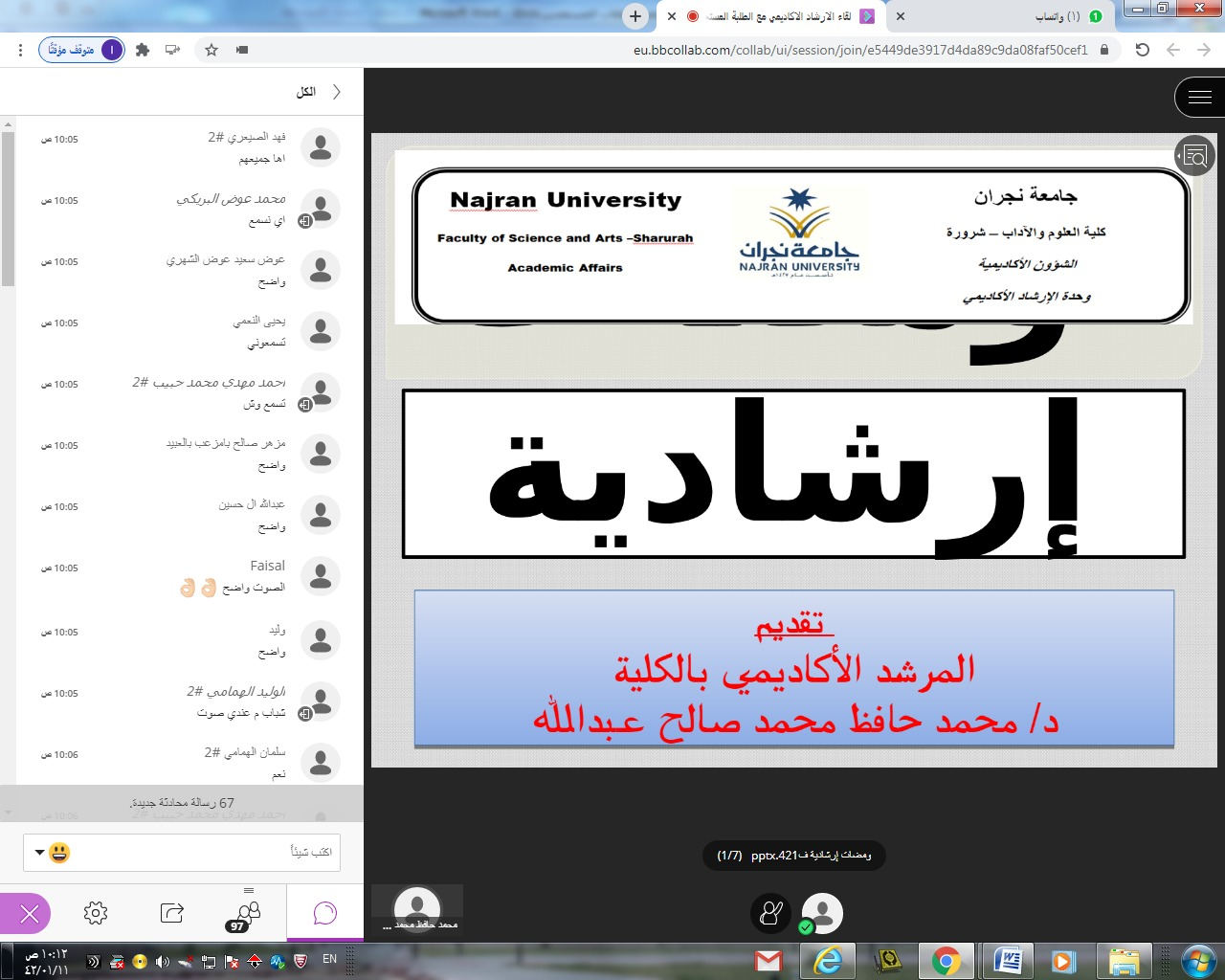Open Gmail from the taskbar
Viewport: 1225px width, 980px height.
point(768,961)
